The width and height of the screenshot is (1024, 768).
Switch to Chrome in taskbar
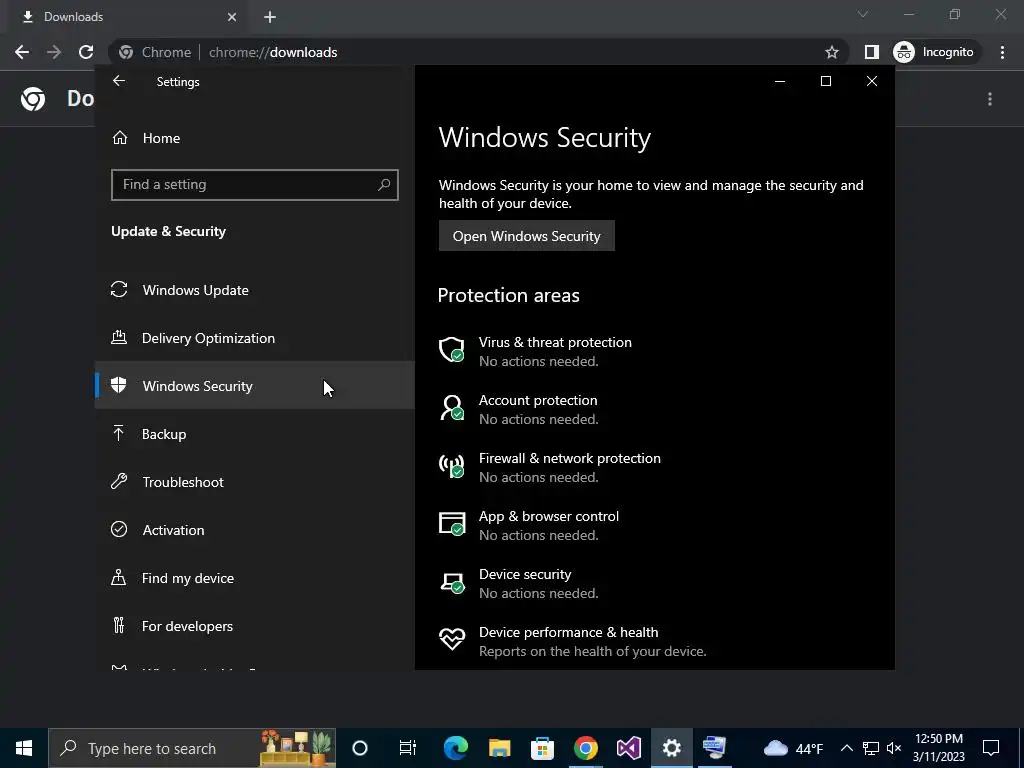(x=586, y=748)
